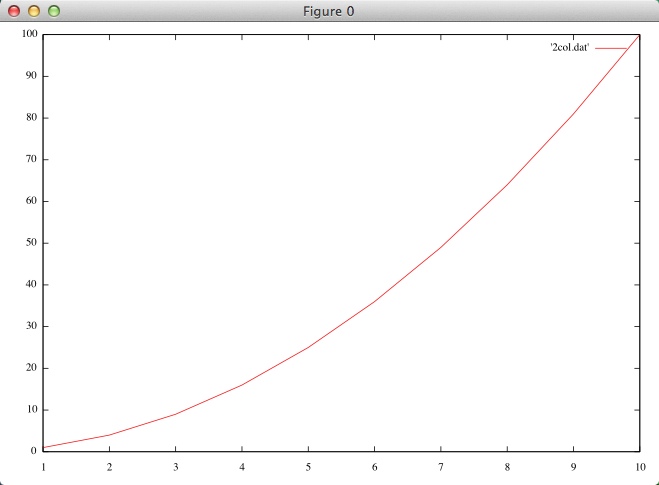Click the red legend line sample
Screen dimensions: 659x485
click(x=611, y=48)
